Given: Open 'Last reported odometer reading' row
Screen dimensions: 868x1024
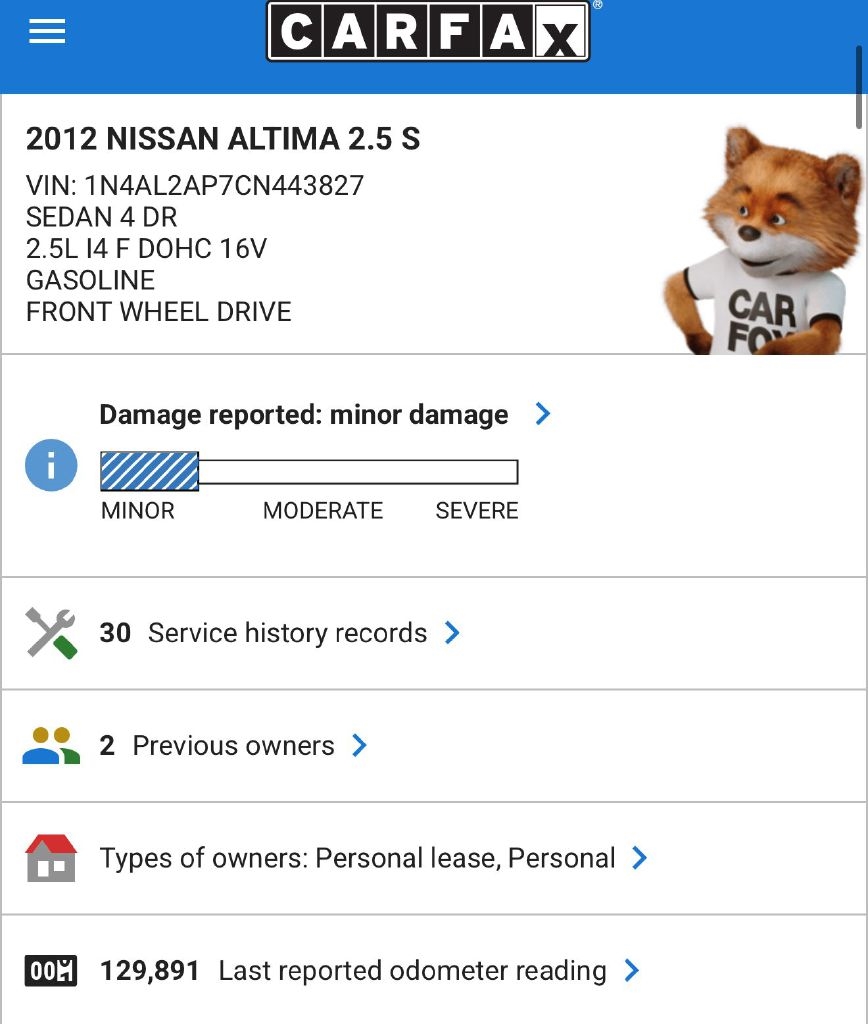Looking at the screenshot, I should click(x=353, y=971).
